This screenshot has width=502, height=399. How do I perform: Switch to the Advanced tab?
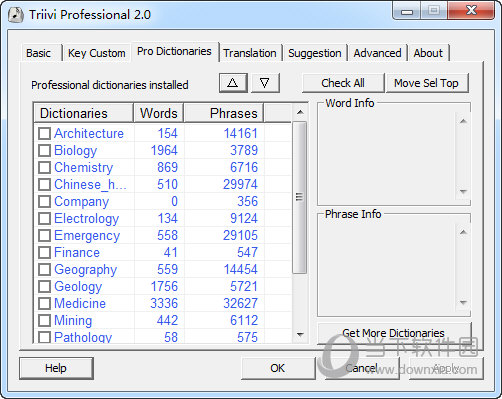(x=377, y=53)
